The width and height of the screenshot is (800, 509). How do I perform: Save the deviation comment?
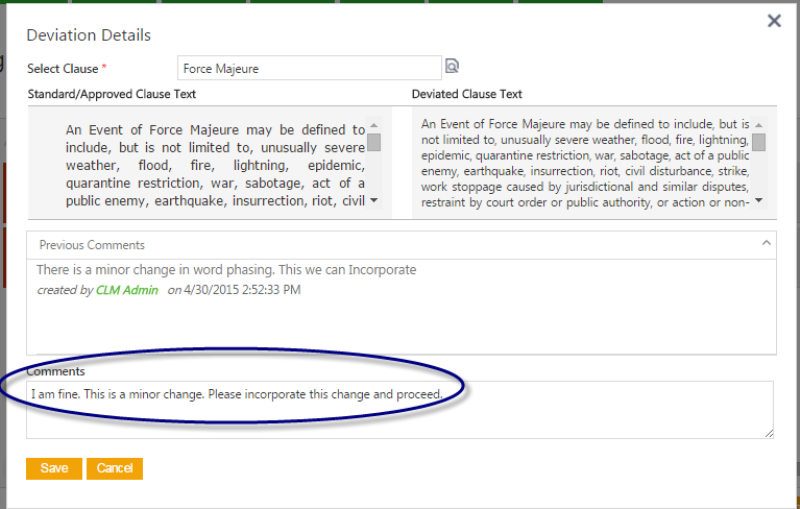point(54,468)
